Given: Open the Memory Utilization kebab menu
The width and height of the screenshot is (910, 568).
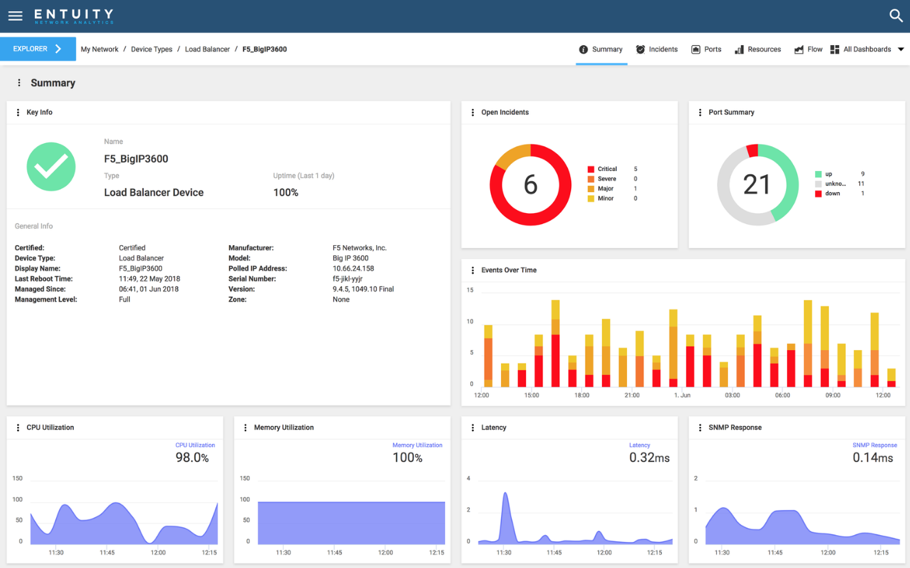Looking at the screenshot, I should pos(245,428).
